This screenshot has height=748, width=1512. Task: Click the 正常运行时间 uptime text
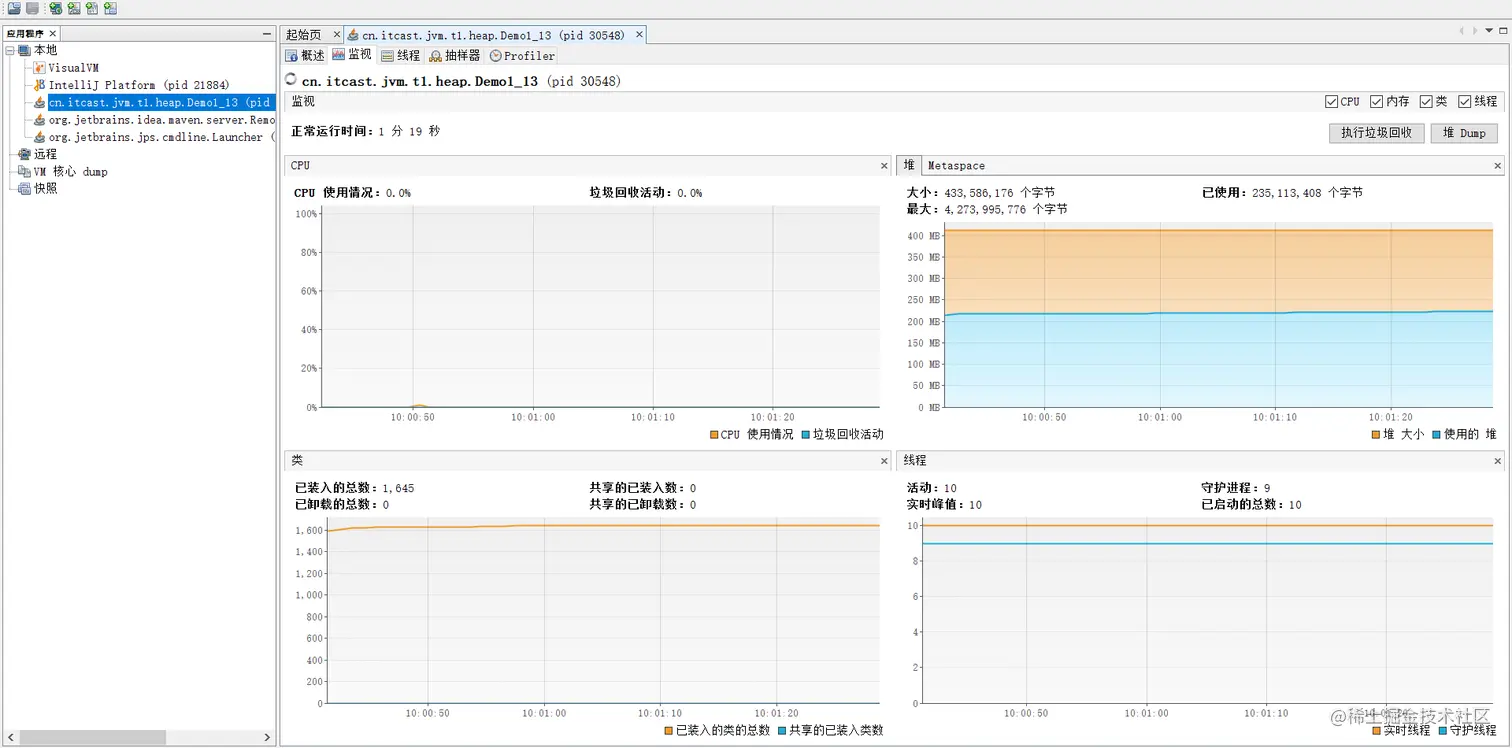[x=365, y=131]
